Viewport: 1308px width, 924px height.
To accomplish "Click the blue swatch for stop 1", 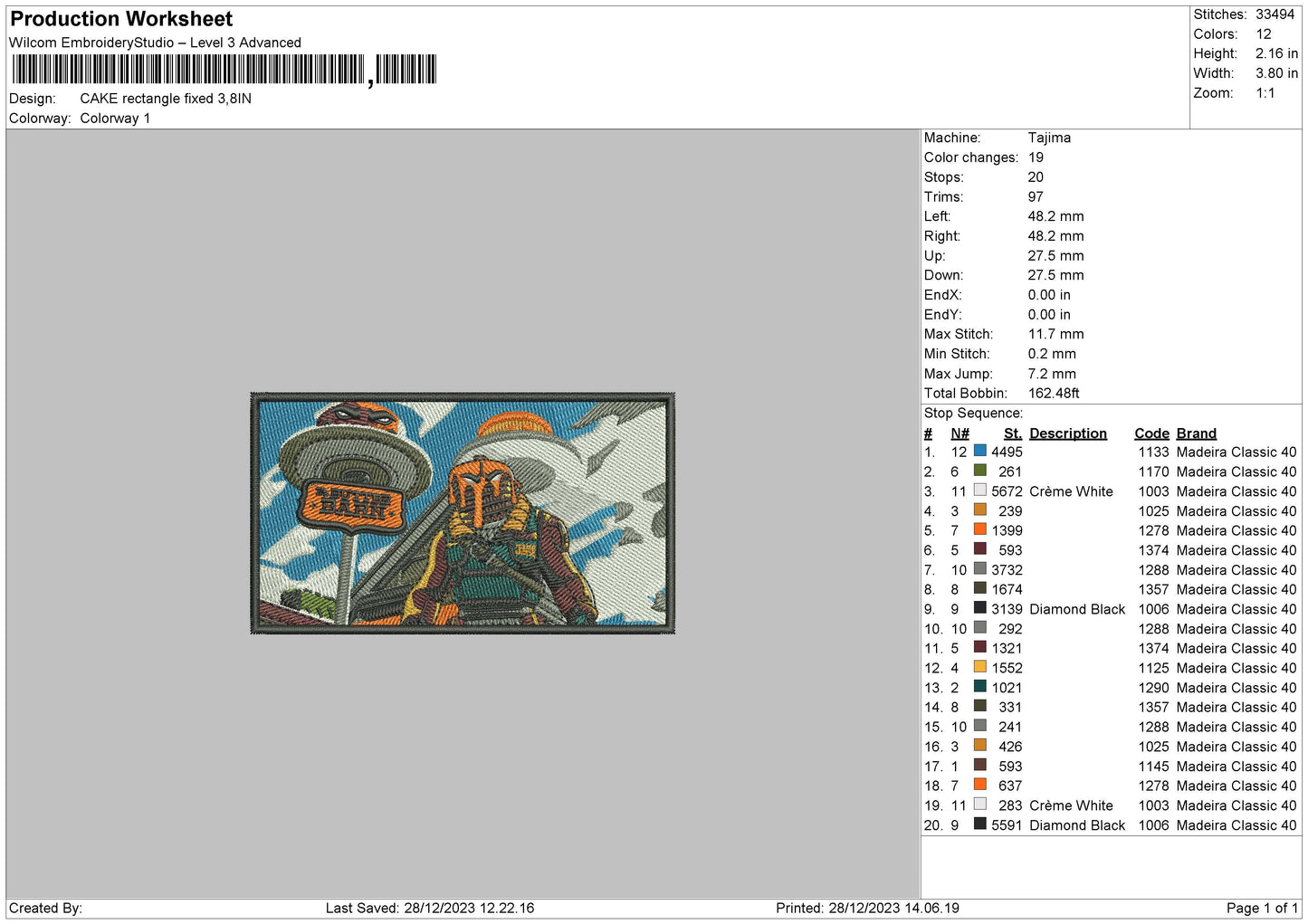I will (x=979, y=451).
